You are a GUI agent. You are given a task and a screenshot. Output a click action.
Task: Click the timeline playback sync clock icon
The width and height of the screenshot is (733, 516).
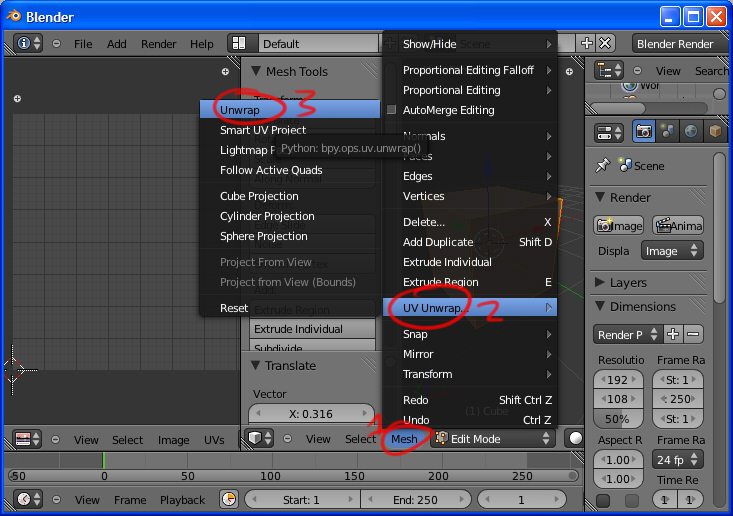click(x=229, y=499)
